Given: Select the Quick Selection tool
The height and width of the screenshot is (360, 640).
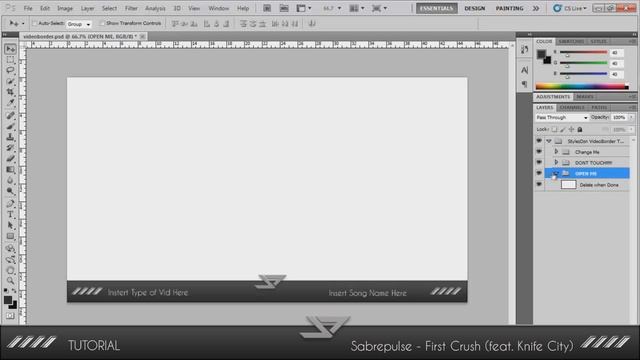Looking at the screenshot, I should coord(10,82).
